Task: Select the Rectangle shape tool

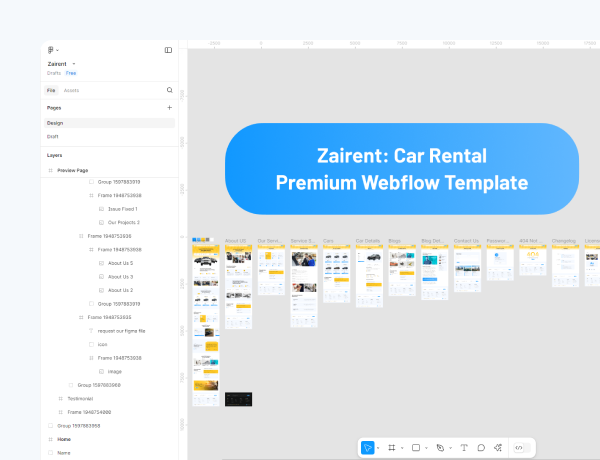Action: pyautogui.click(x=416, y=447)
